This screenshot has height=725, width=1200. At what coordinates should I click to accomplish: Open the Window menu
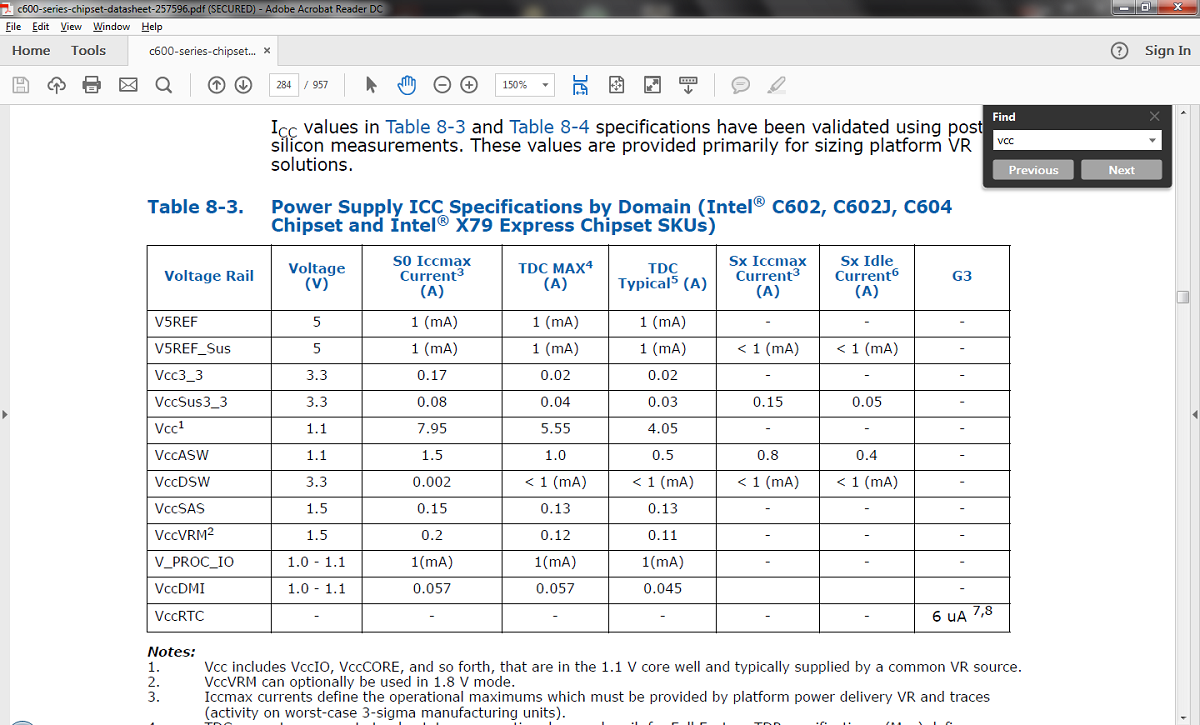point(112,27)
